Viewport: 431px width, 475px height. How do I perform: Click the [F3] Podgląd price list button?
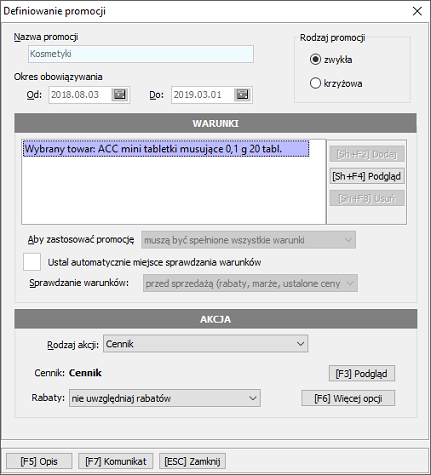362,373
